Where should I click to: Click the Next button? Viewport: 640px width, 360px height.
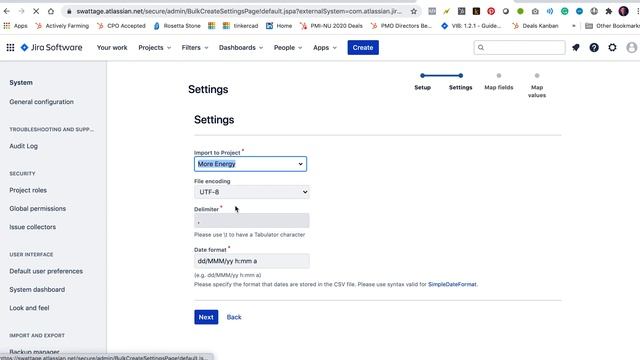coord(206,317)
